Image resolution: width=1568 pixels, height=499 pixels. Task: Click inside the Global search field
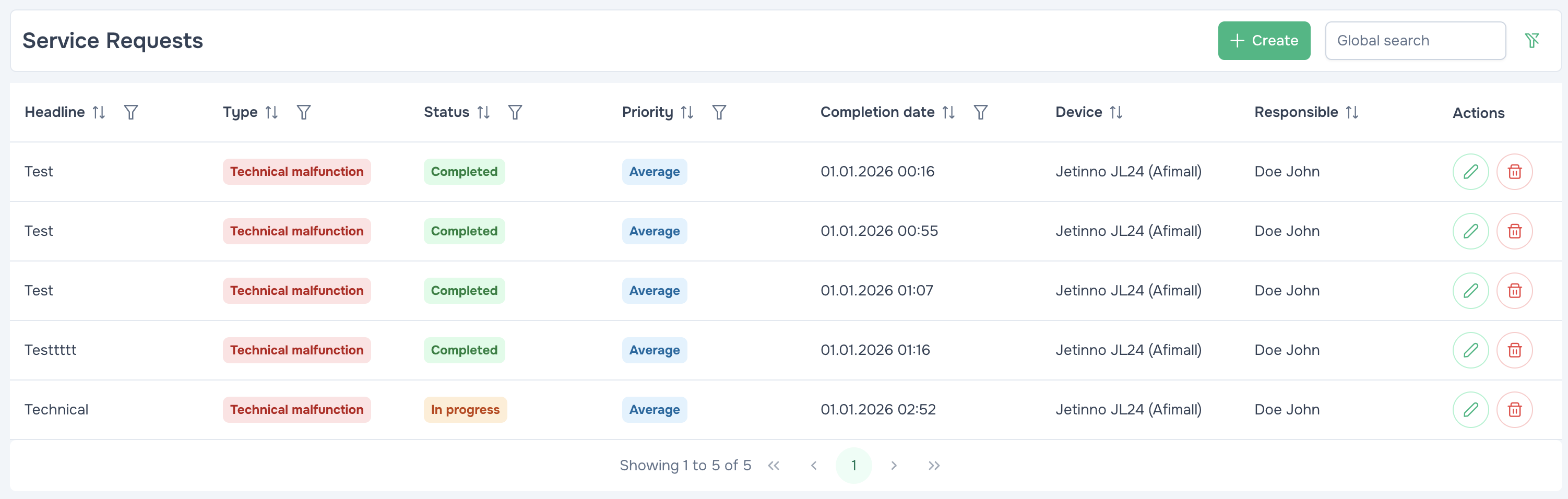tap(1415, 40)
